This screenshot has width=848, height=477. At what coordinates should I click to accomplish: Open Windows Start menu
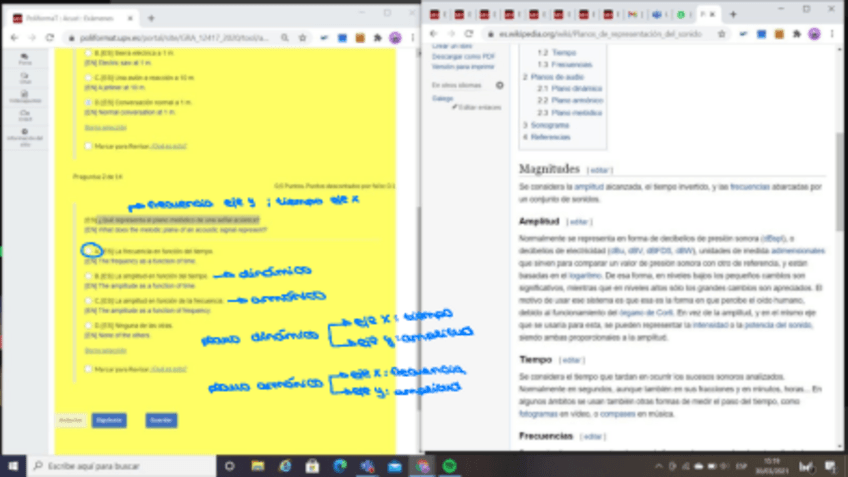(13, 466)
